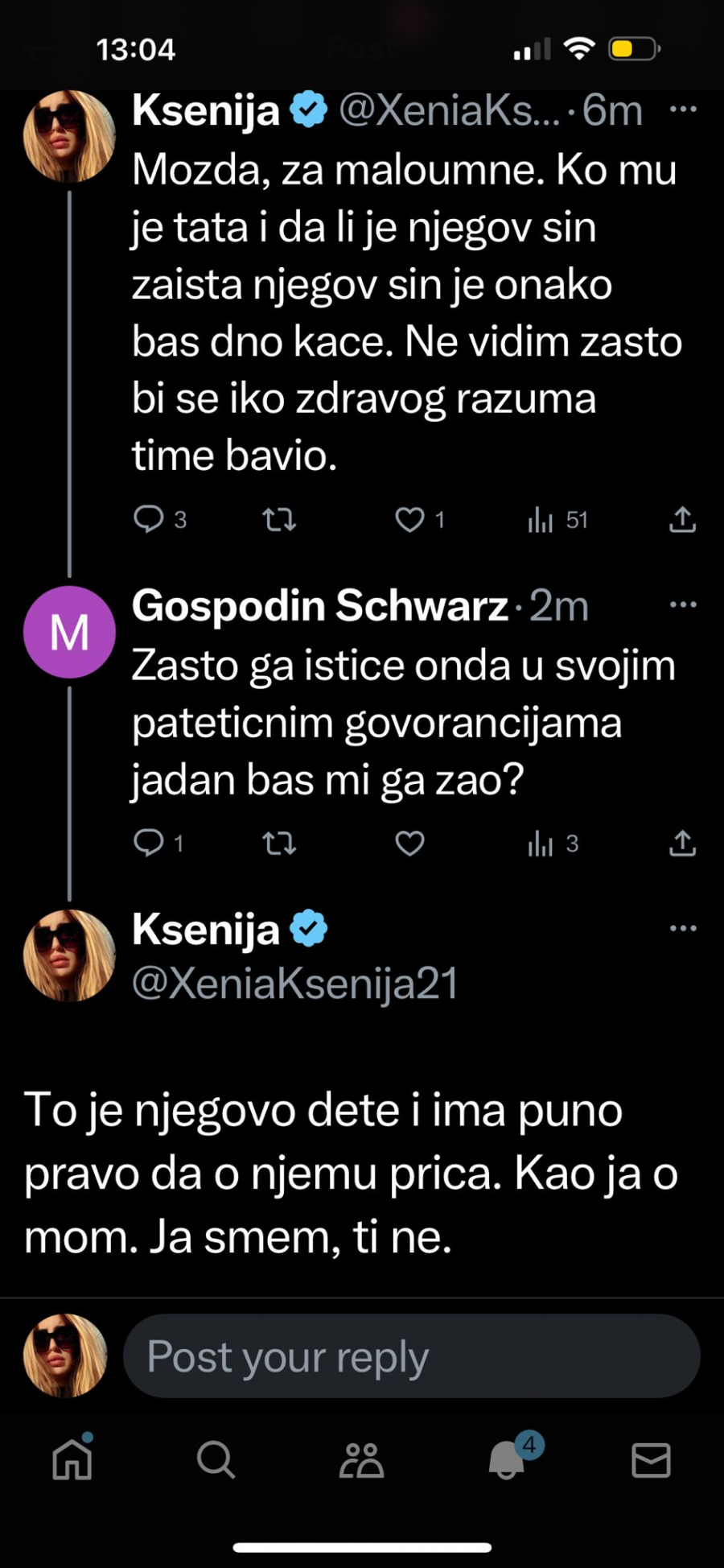
Task: Go to Home via the home icon
Action: click(70, 1461)
